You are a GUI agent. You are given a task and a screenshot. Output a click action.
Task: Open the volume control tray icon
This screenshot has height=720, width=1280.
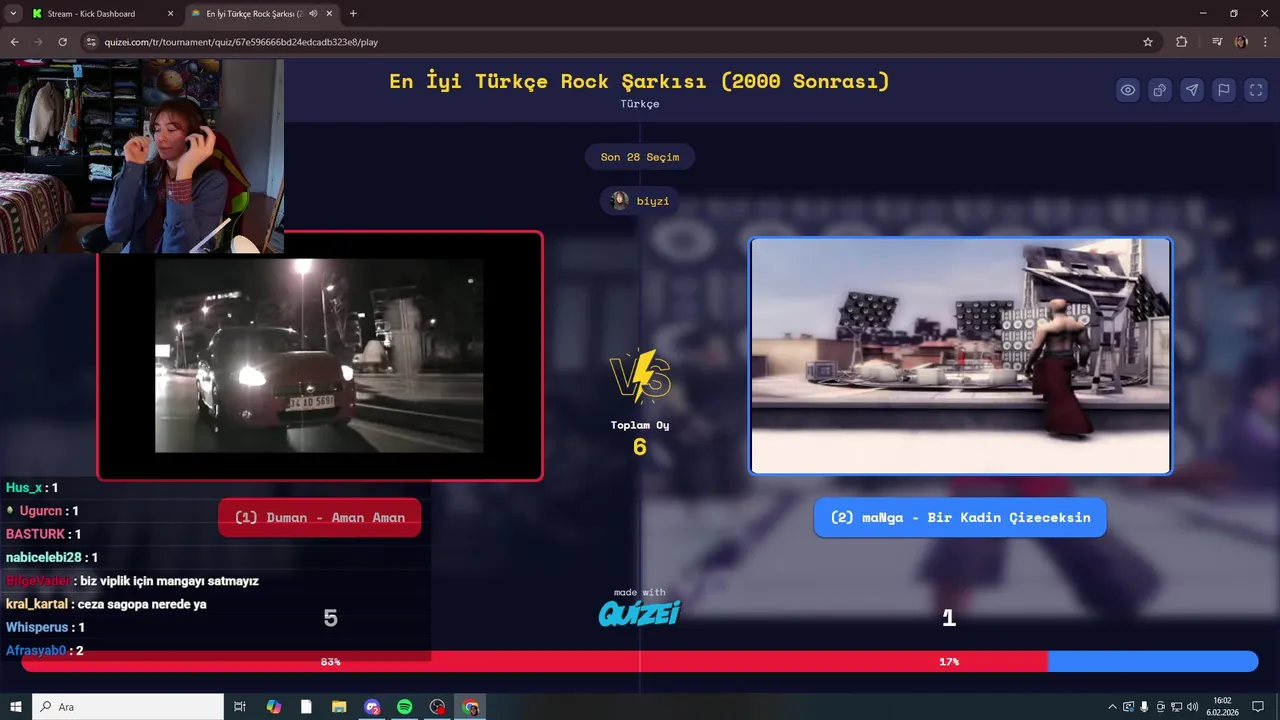coord(1193,707)
